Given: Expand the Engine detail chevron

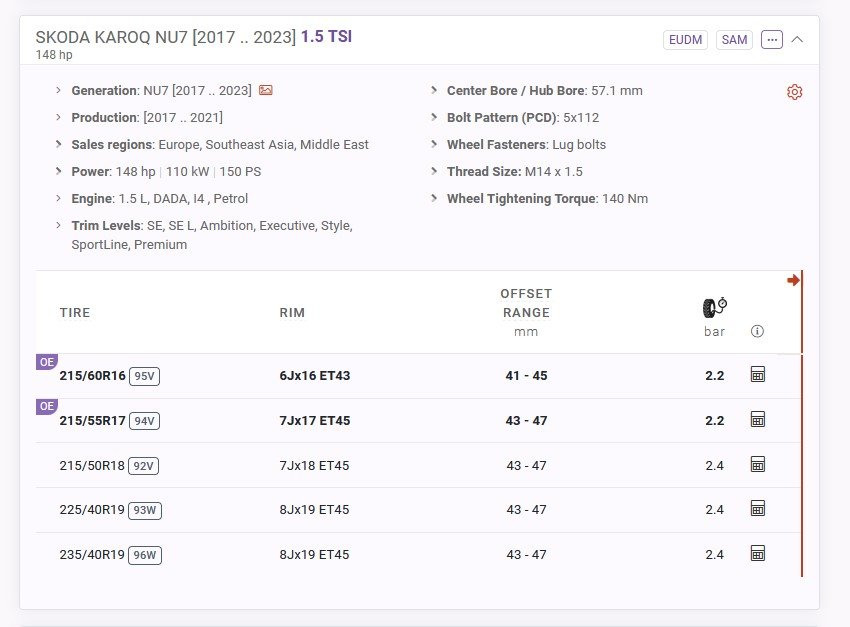Looking at the screenshot, I should (59, 199).
